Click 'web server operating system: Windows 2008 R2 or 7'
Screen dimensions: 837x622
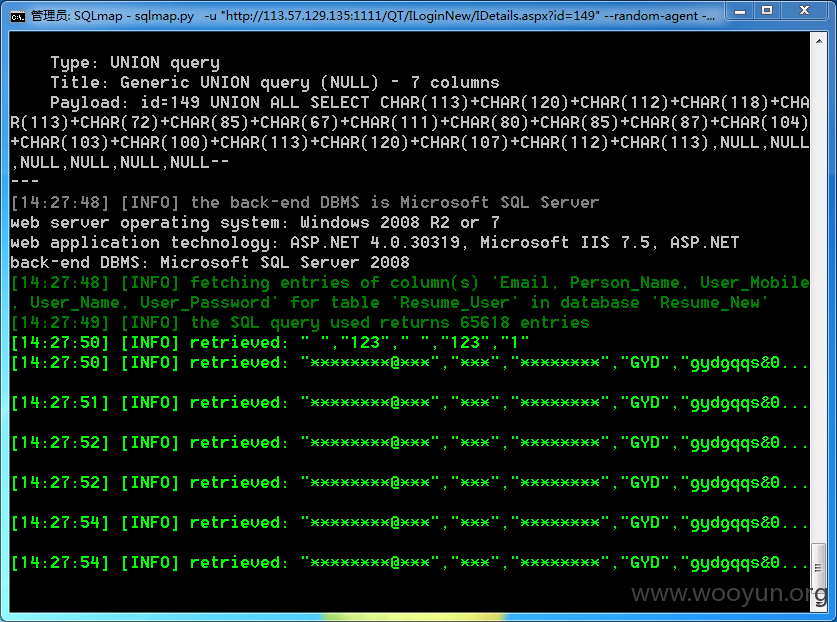coord(255,223)
